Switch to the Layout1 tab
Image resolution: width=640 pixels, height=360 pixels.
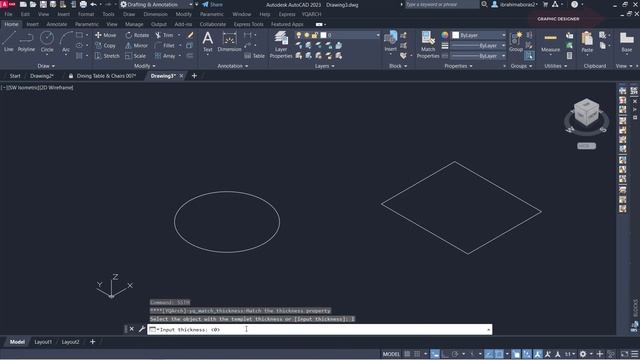click(43, 342)
